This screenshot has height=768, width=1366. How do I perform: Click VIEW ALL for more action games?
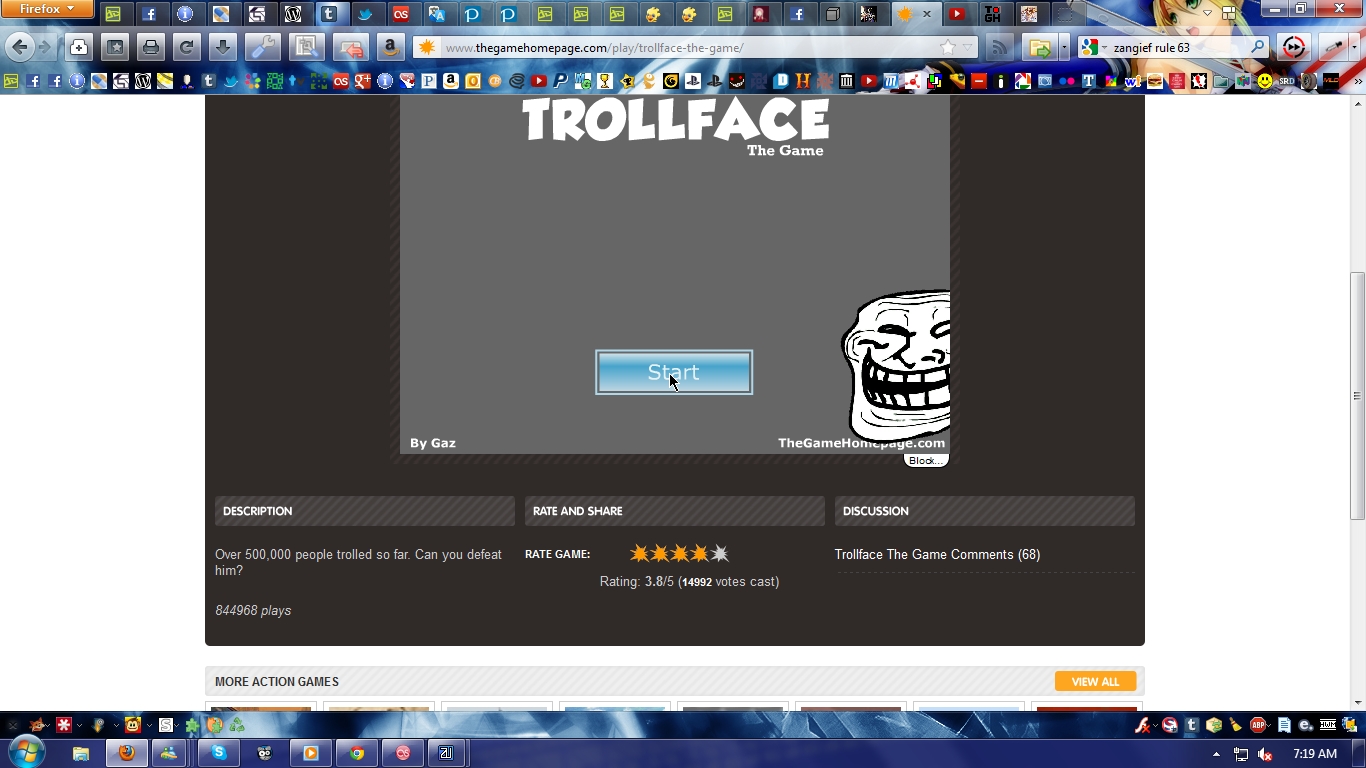(1095, 681)
